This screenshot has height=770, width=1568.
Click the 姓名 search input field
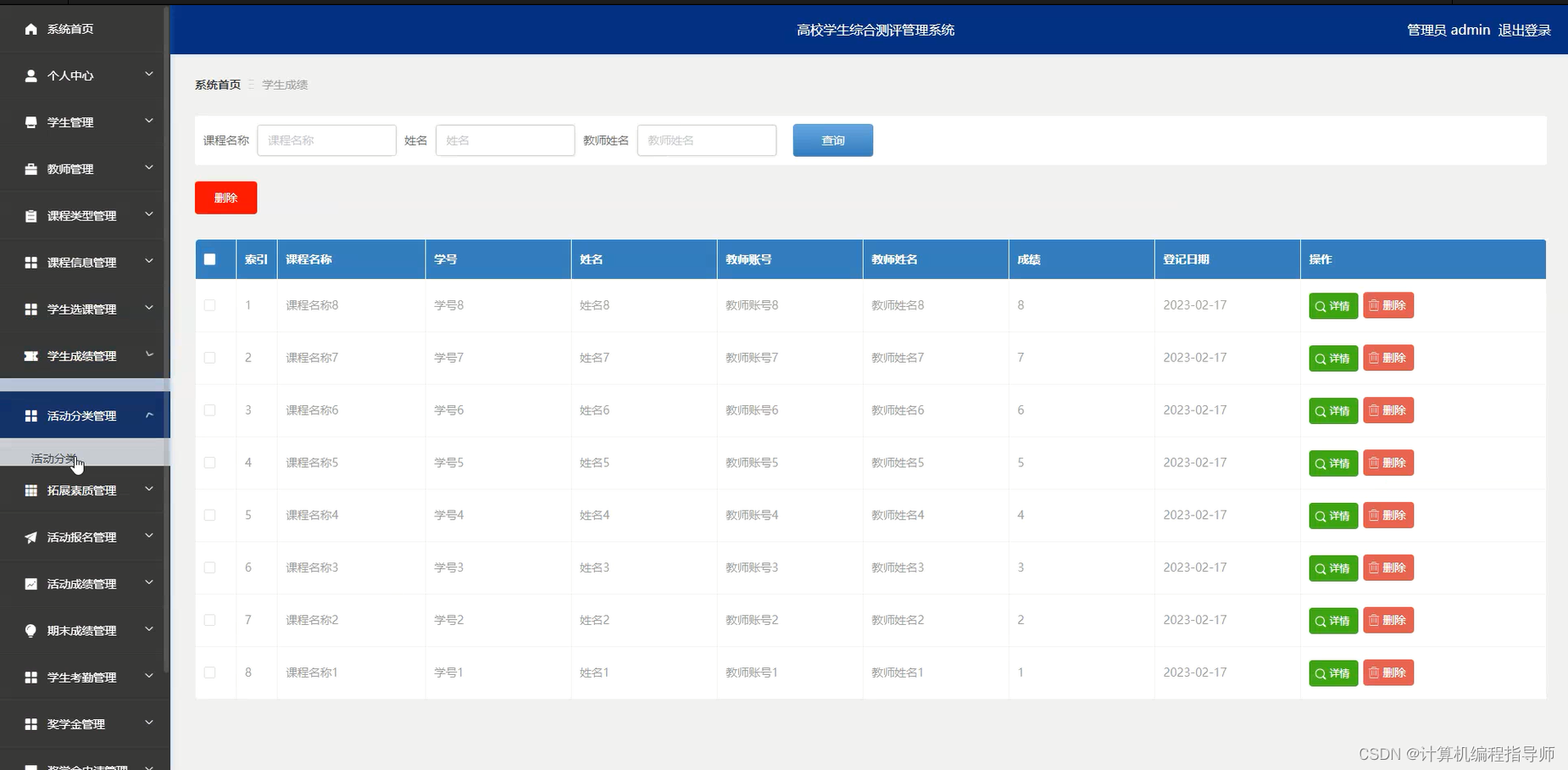click(505, 141)
